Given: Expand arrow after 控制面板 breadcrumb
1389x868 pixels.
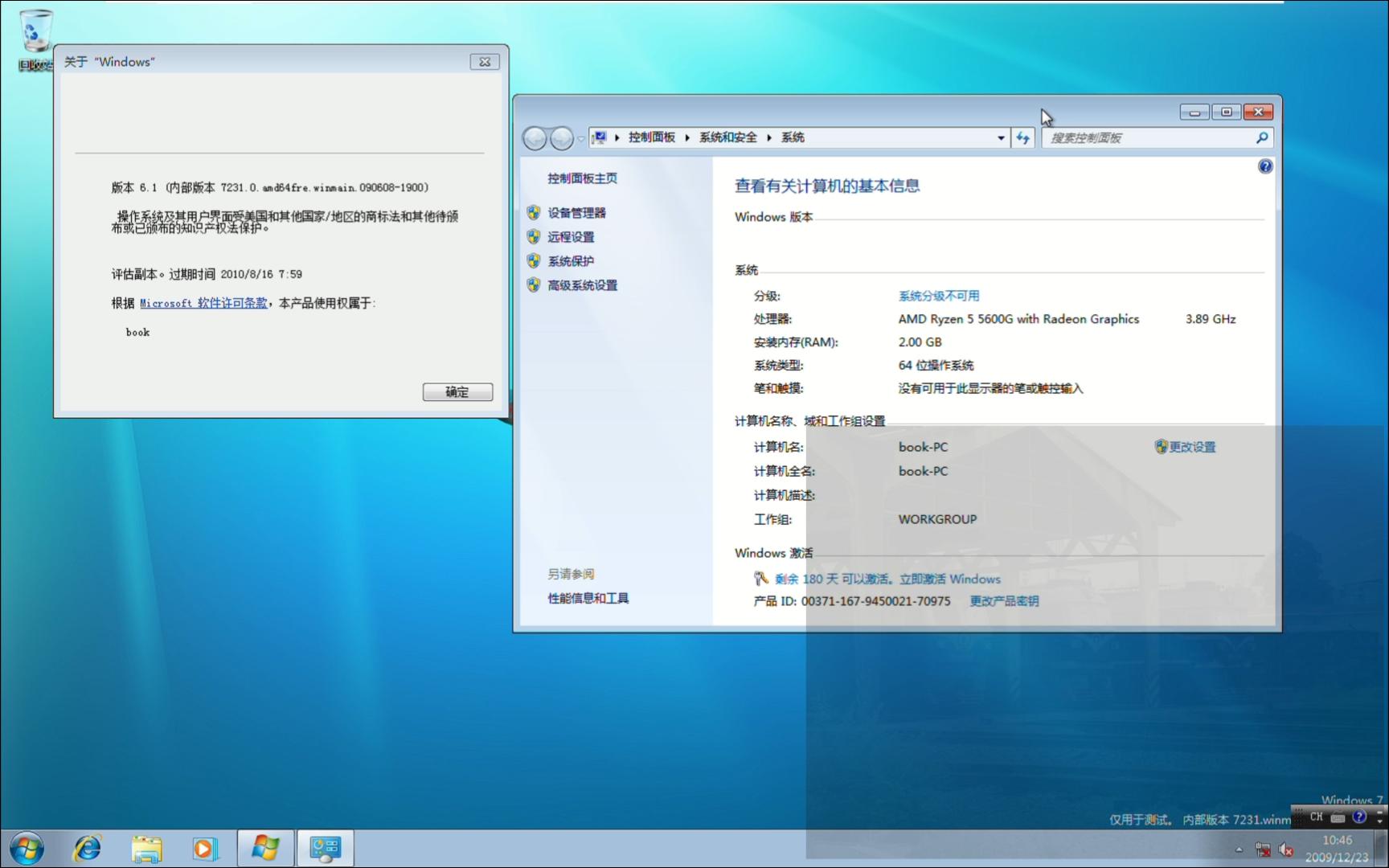Looking at the screenshot, I should [x=687, y=138].
